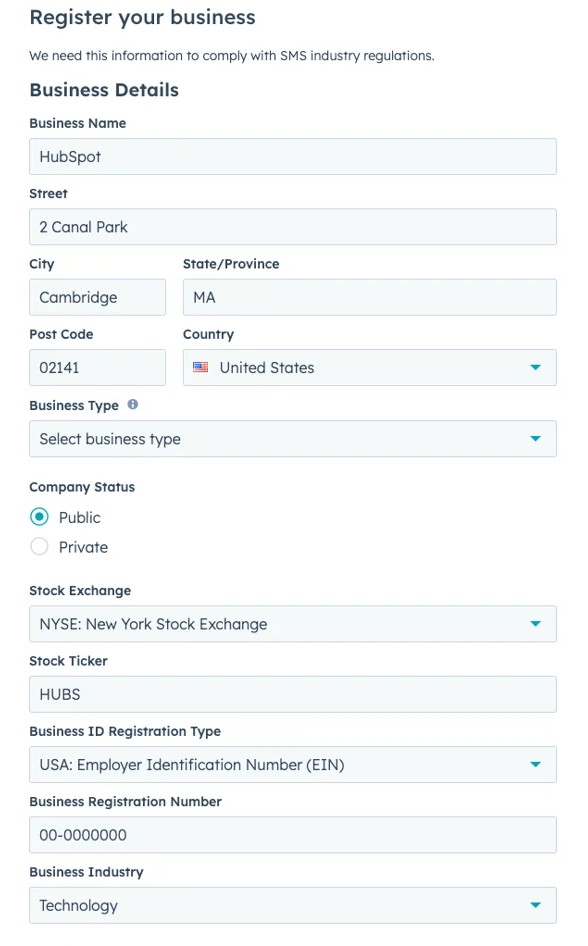Click the Street field with 2 Canal Park

click(292, 227)
